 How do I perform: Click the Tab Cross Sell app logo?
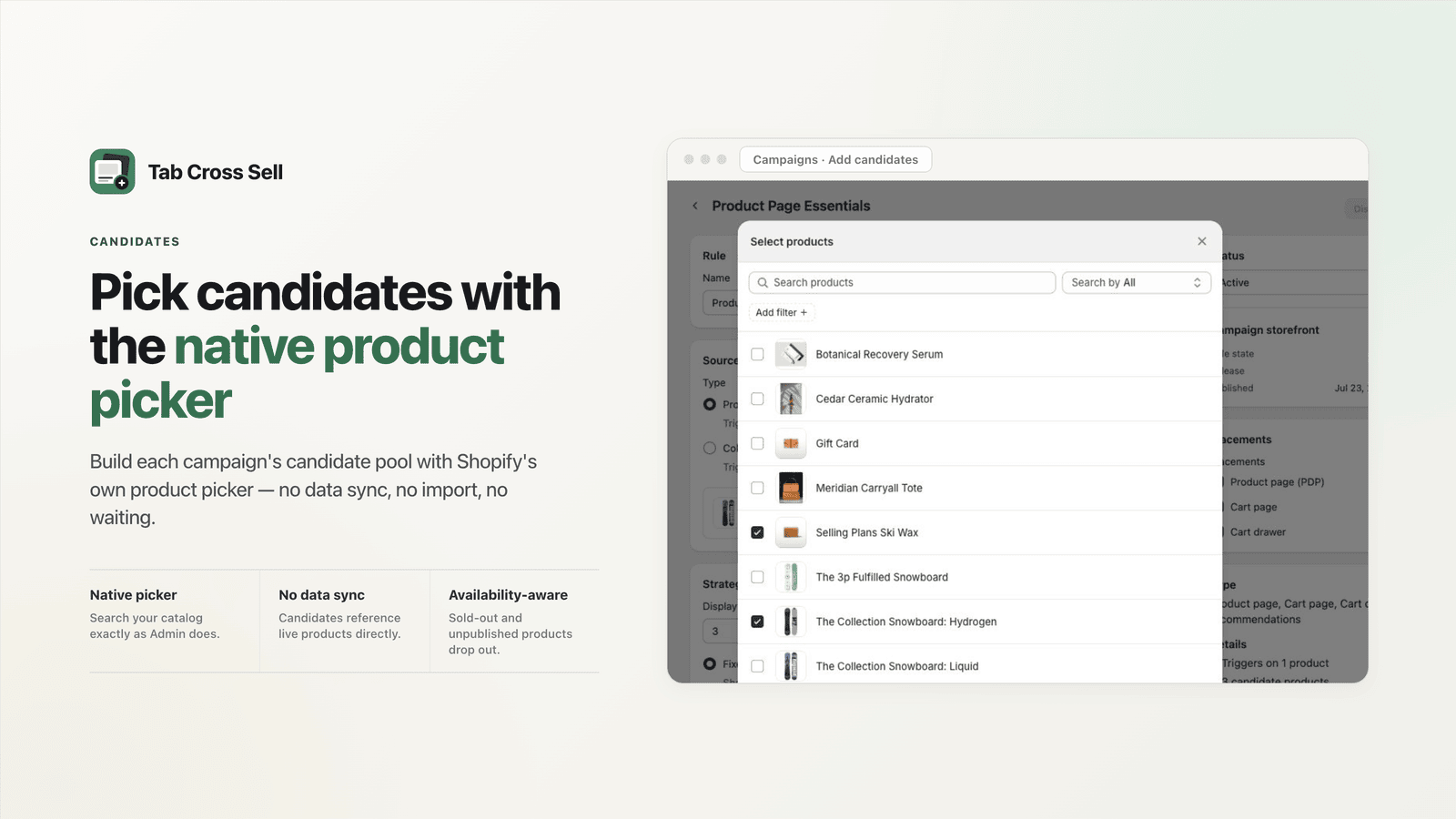coord(112,172)
